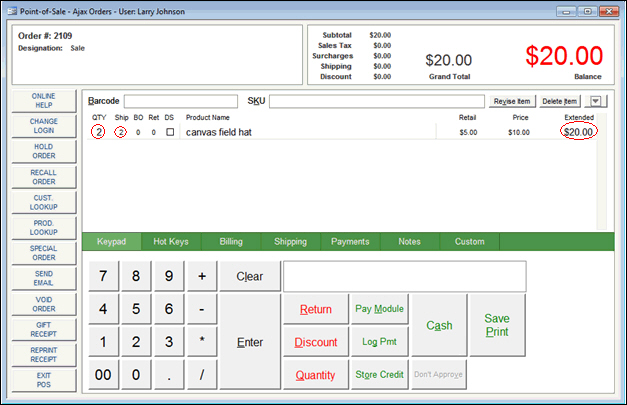Click the Store Credit button
Image resolution: width=627 pixels, height=405 pixels.
(379, 374)
